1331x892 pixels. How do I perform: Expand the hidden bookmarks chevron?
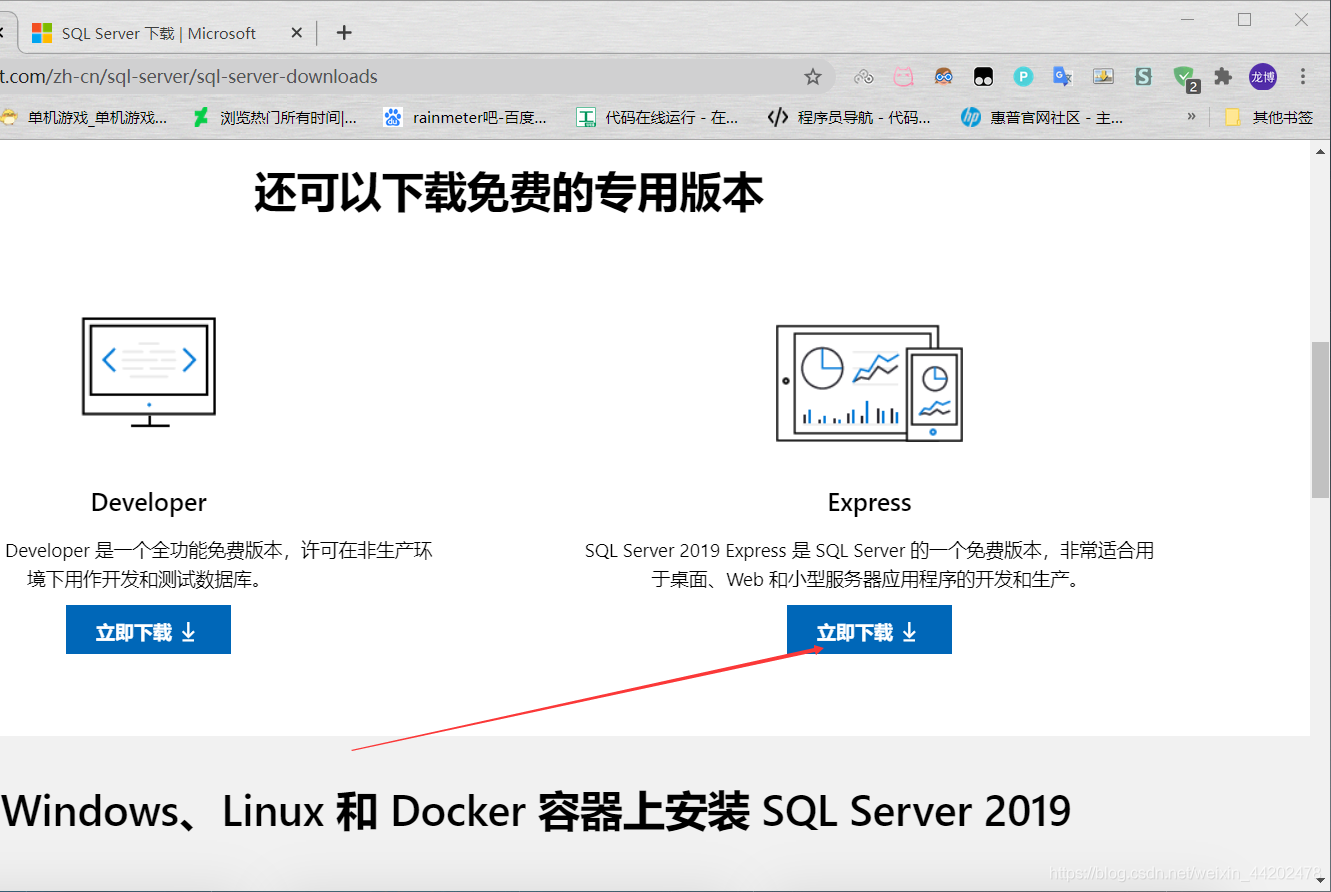click(1191, 117)
